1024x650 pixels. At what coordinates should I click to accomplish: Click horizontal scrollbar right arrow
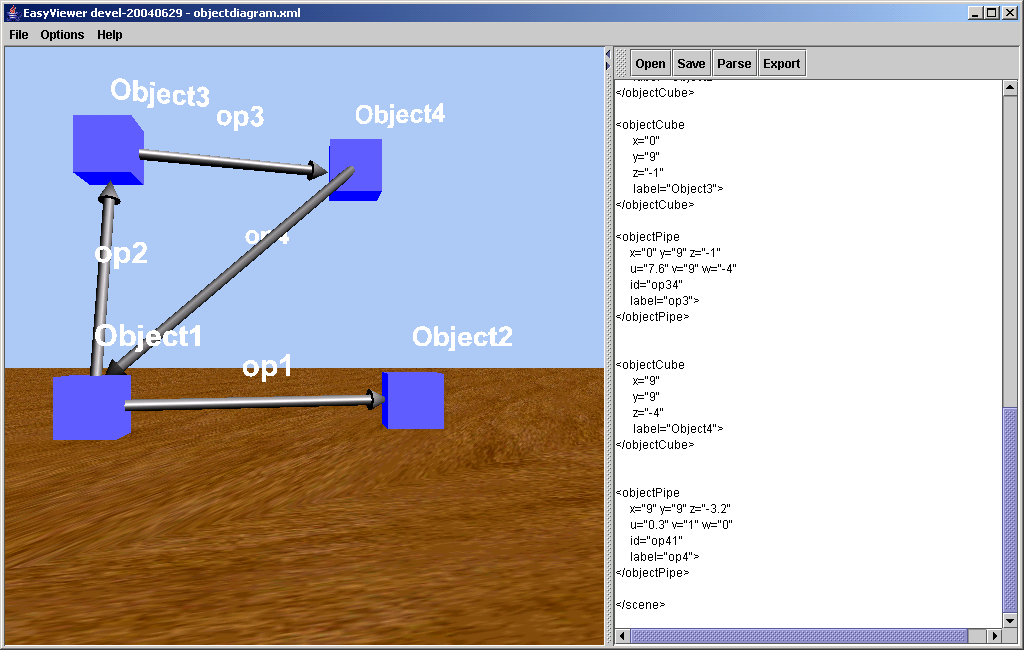995,636
